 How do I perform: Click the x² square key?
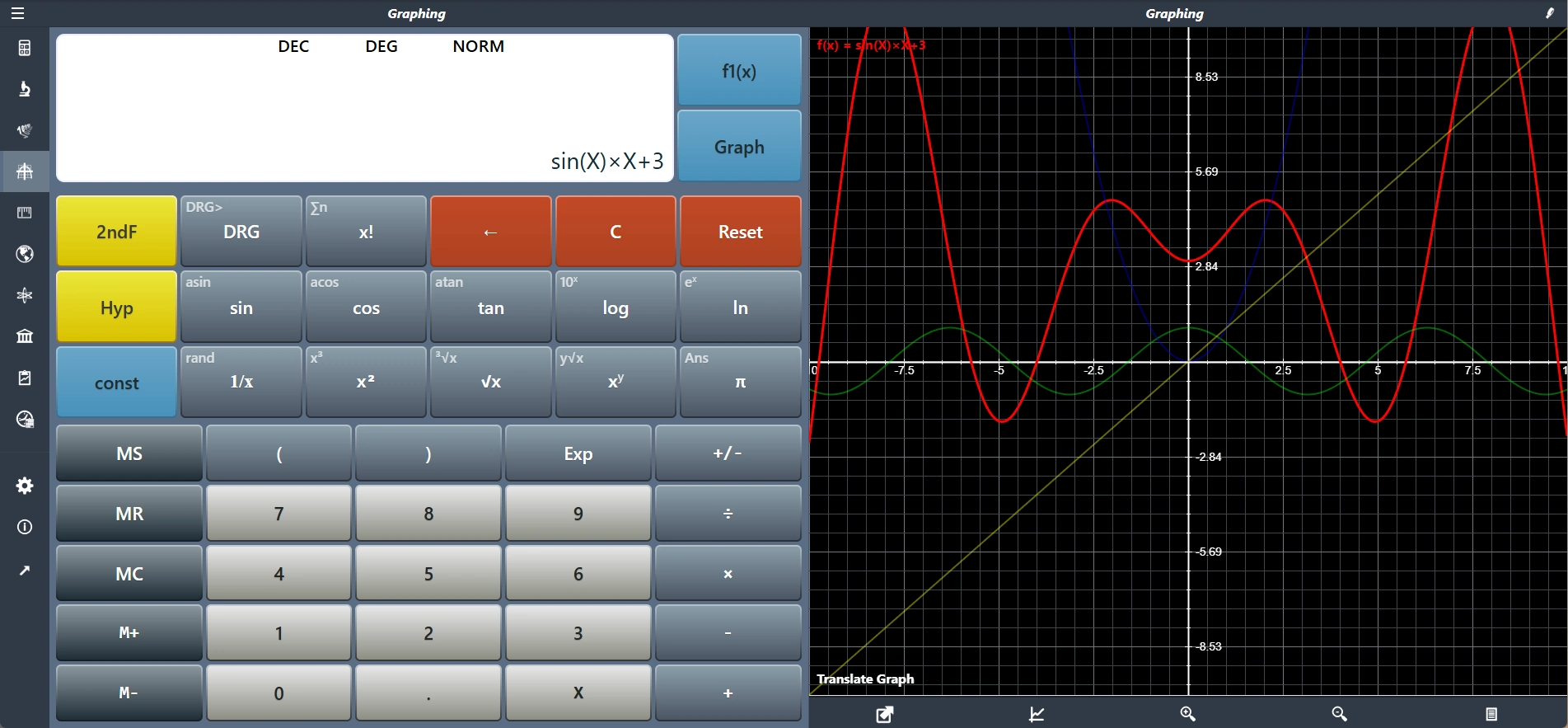click(x=366, y=383)
